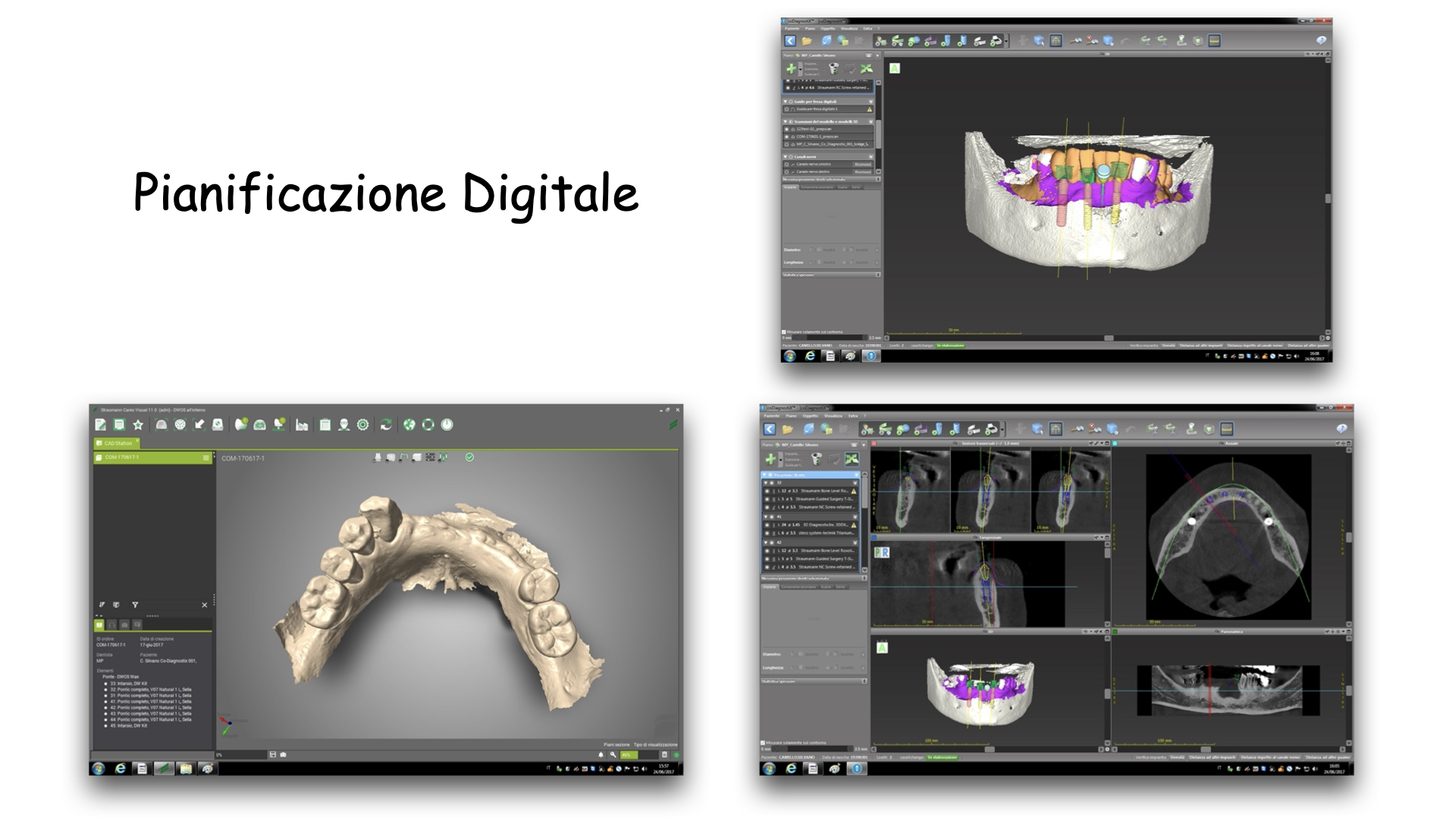Open the Paziente menu in 3D-only coDiagnostiX
Image resolution: width=1456 pixels, height=819 pixels.
[x=792, y=28]
